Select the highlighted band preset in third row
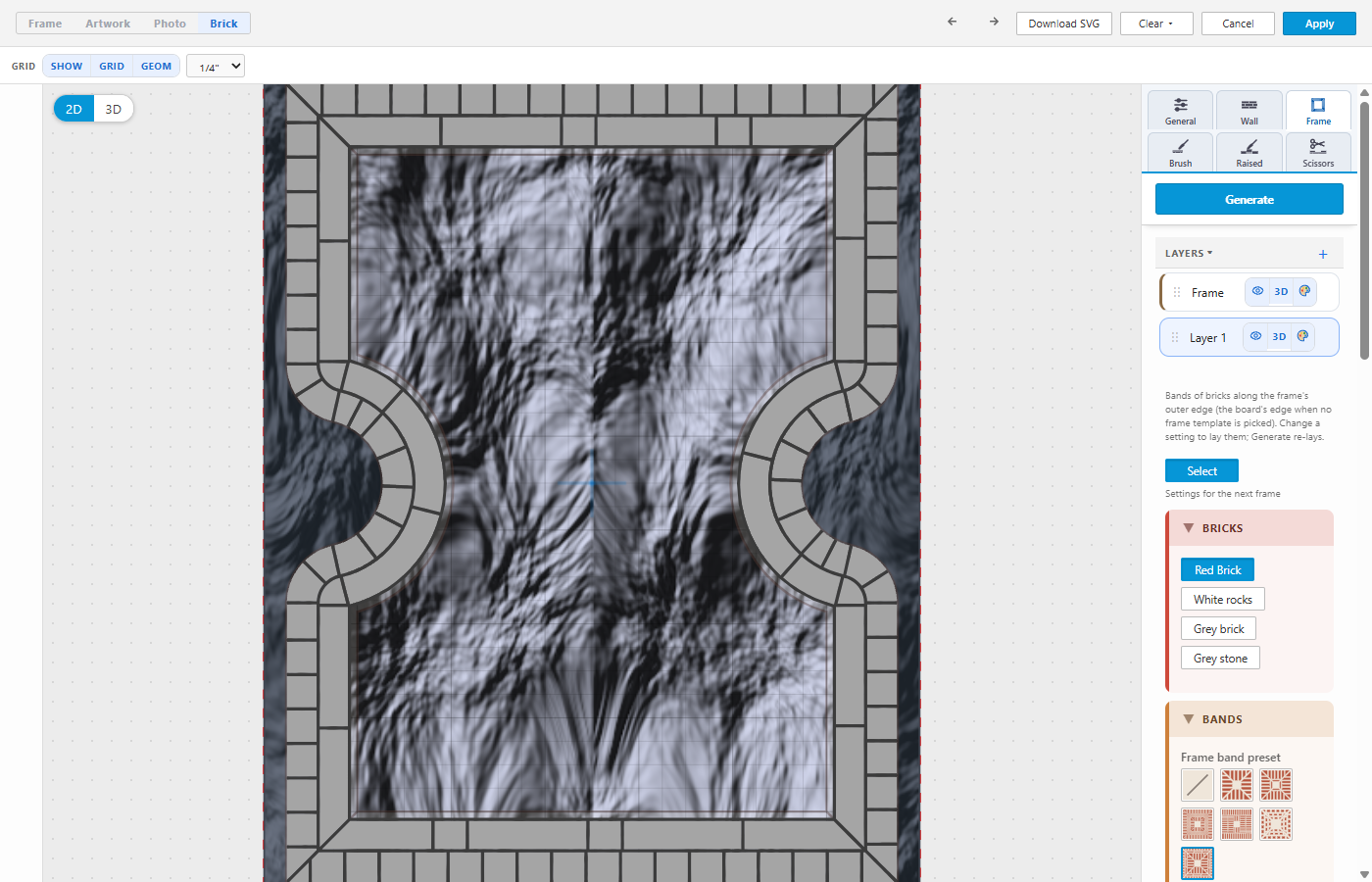Screen dimensions: 1372x882 tap(1198, 863)
